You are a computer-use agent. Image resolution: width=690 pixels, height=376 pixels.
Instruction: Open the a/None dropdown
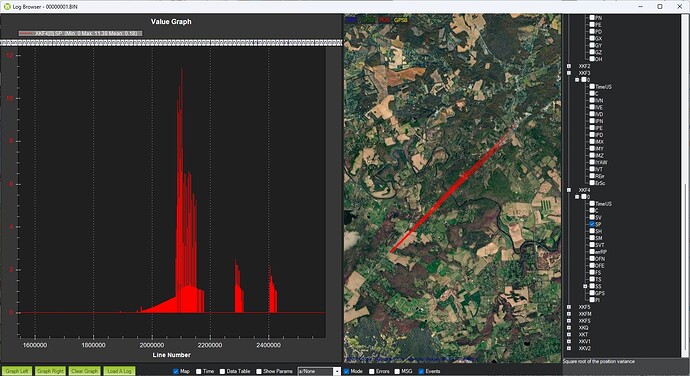point(319,371)
